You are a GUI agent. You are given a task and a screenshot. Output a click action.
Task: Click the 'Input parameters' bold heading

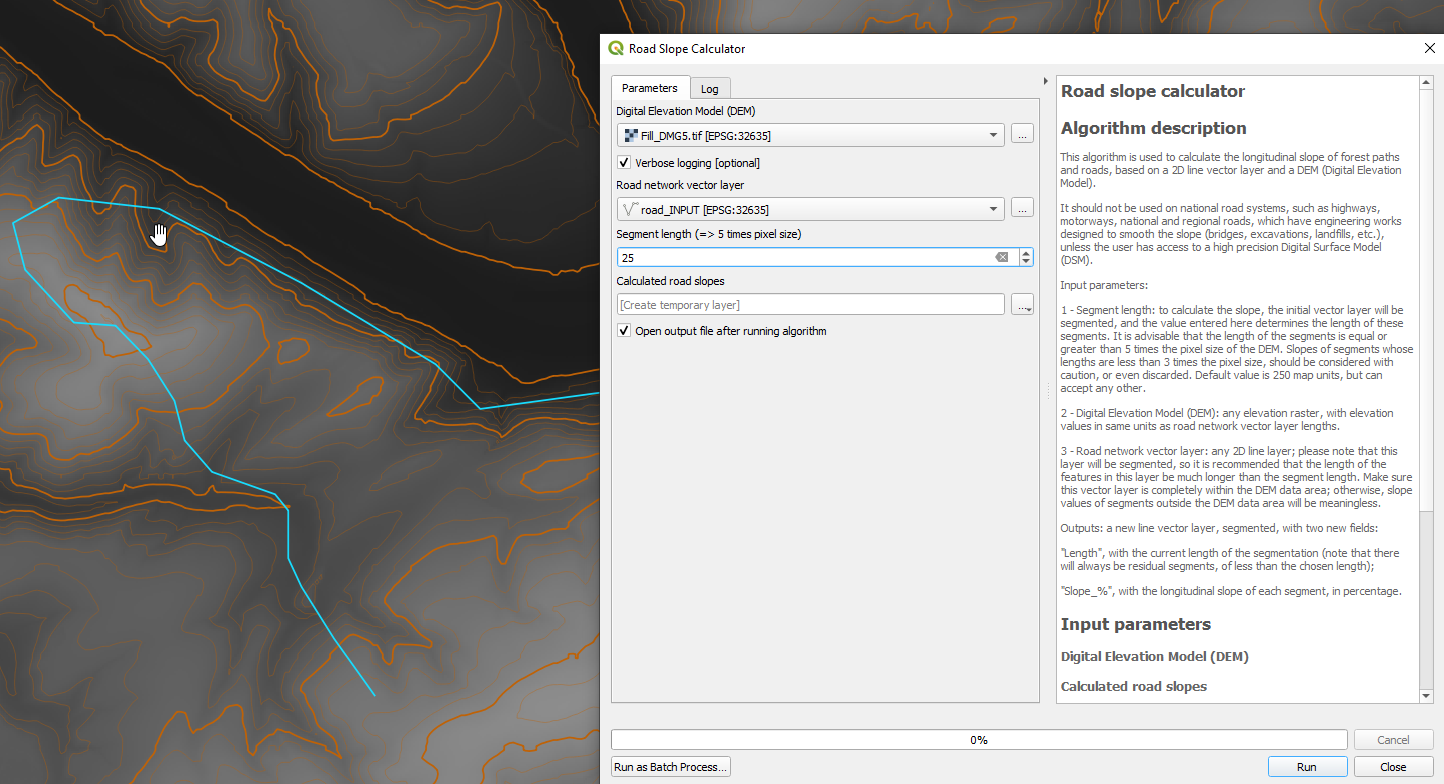pyautogui.click(x=1135, y=624)
